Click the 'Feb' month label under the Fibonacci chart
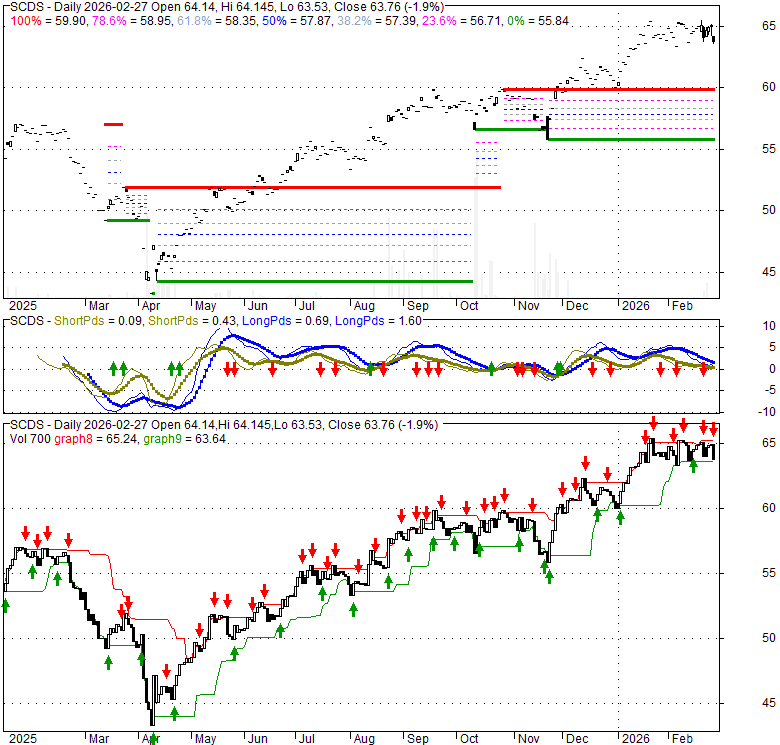 pyautogui.click(x=682, y=305)
